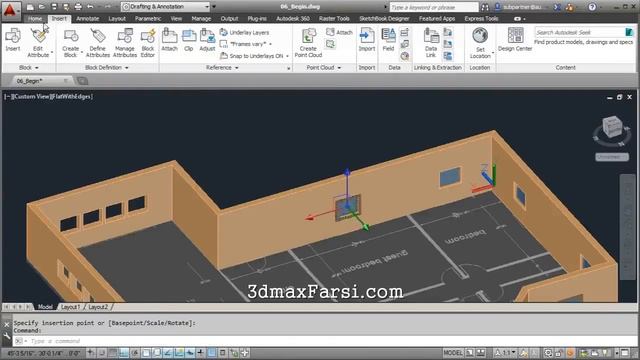Screen dimensions: 640x360
Task: Switch to the Home ribbon tab
Action: pyautogui.click(x=35, y=18)
